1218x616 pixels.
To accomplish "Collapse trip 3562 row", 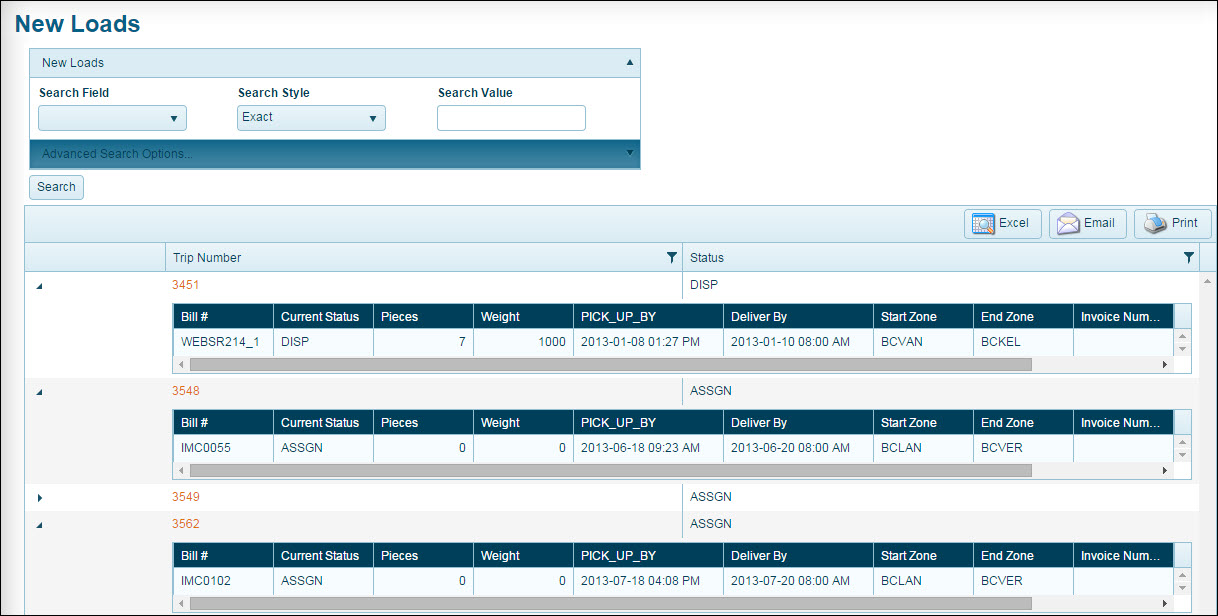I will click(x=40, y=524).
